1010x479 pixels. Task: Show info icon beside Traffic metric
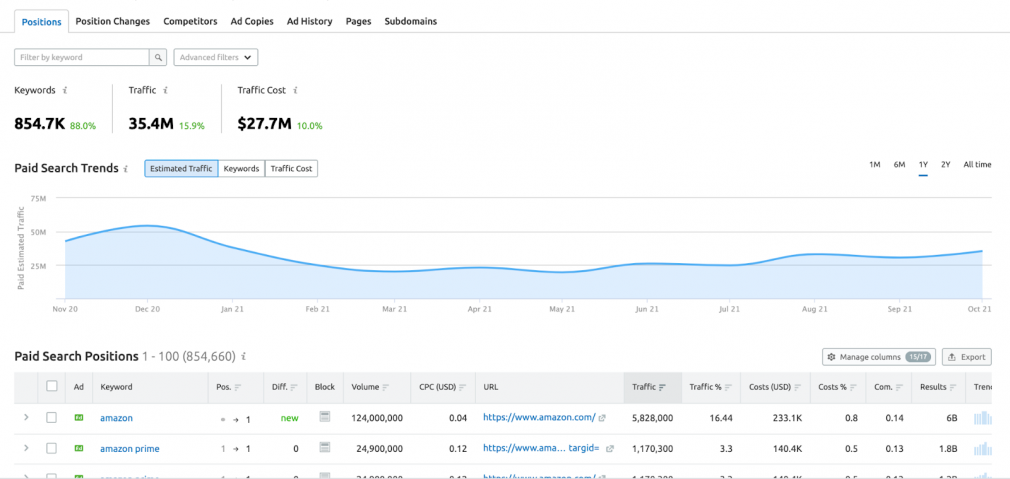tap(166, 91)
